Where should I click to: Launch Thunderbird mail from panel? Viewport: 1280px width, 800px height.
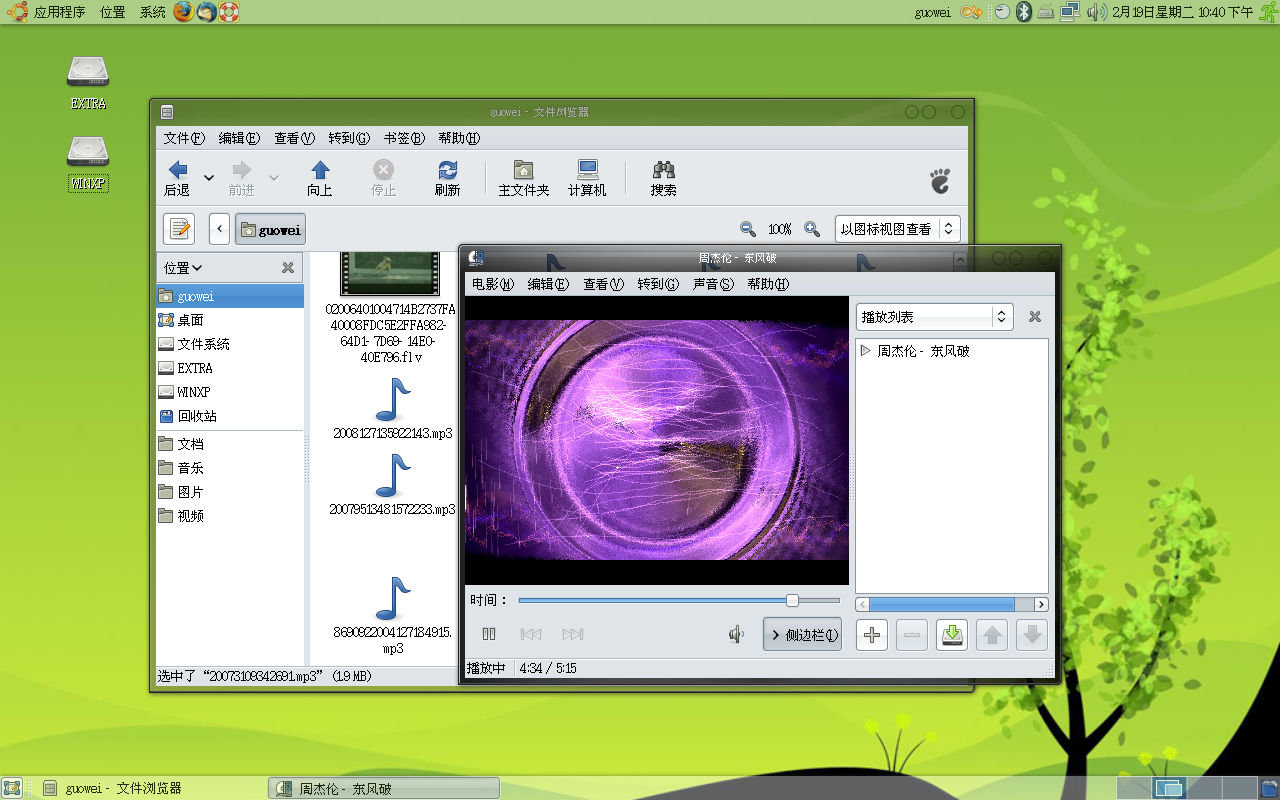[206, 12]
